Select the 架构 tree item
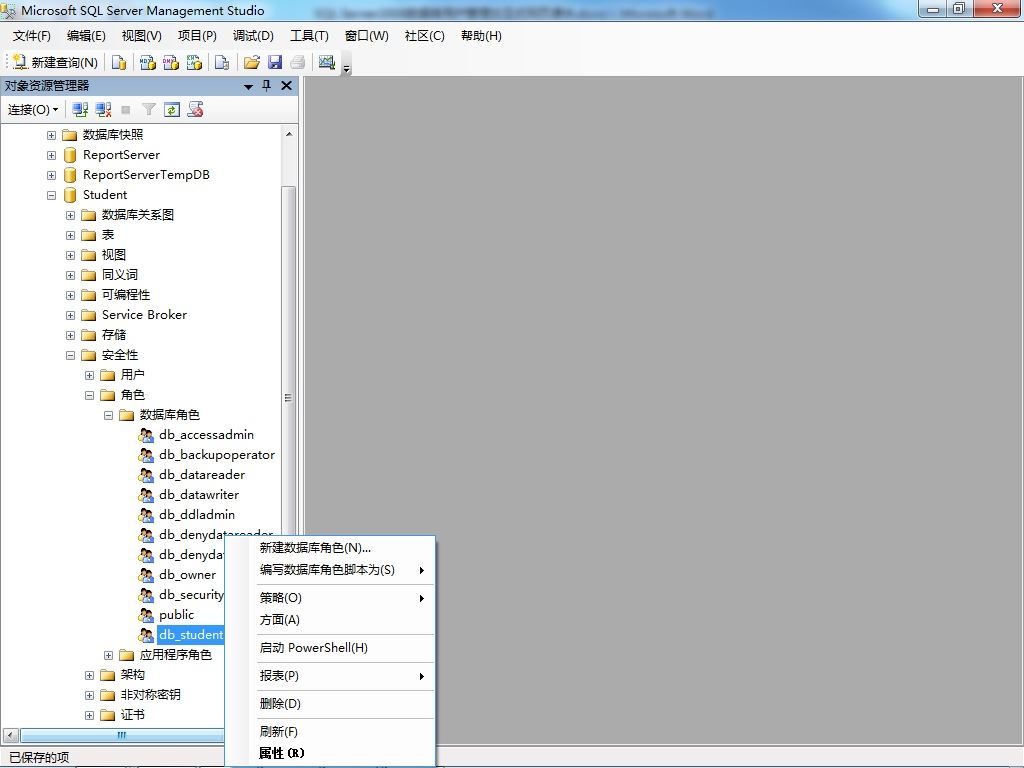 (x=133, y=675)
